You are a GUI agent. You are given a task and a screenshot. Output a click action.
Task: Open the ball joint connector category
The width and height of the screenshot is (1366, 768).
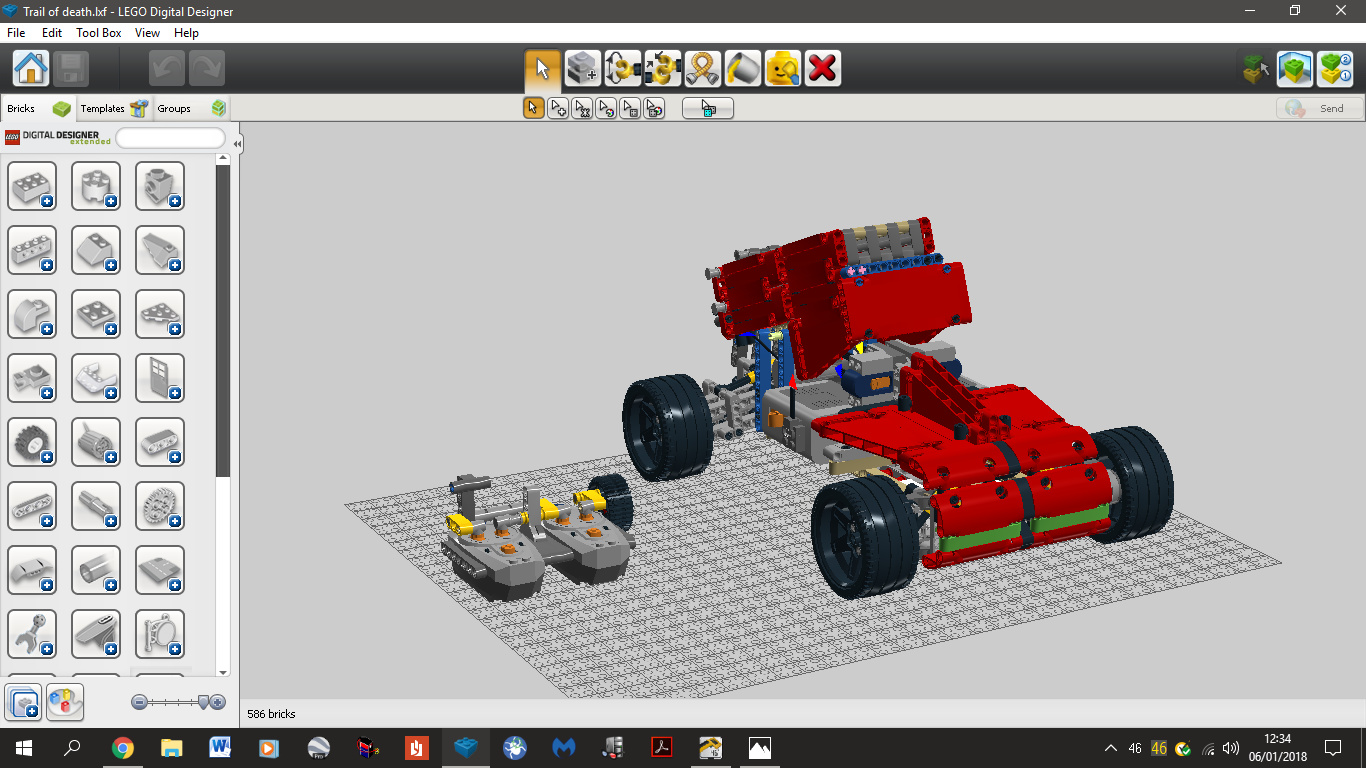coord(32,634)
